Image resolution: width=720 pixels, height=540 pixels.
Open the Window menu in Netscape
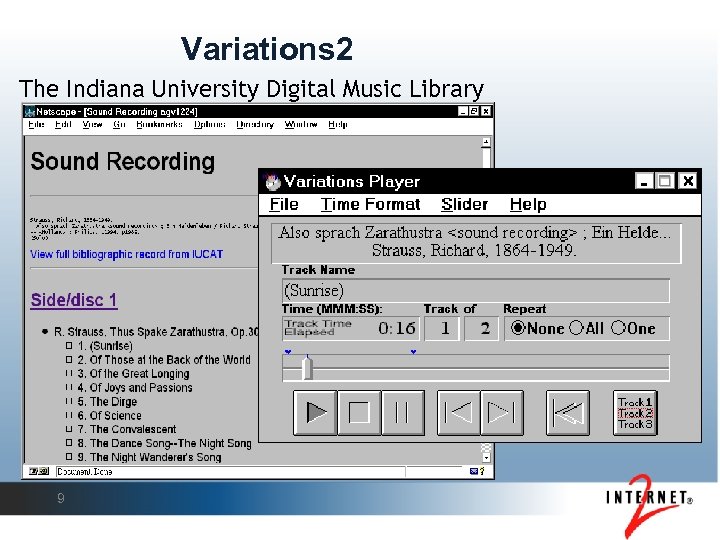[x=301, y=124]
